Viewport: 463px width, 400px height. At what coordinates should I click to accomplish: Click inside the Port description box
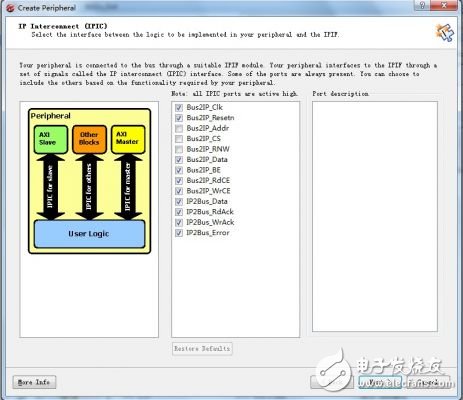pyautogui.click(x=375, y=217)
